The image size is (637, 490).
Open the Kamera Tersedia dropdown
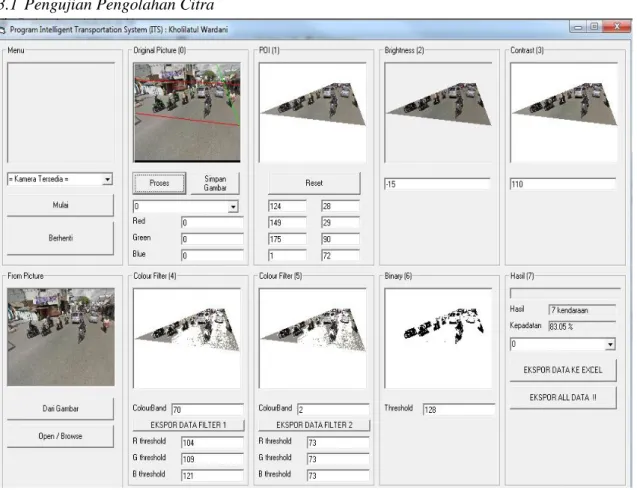tap(107, 179)
